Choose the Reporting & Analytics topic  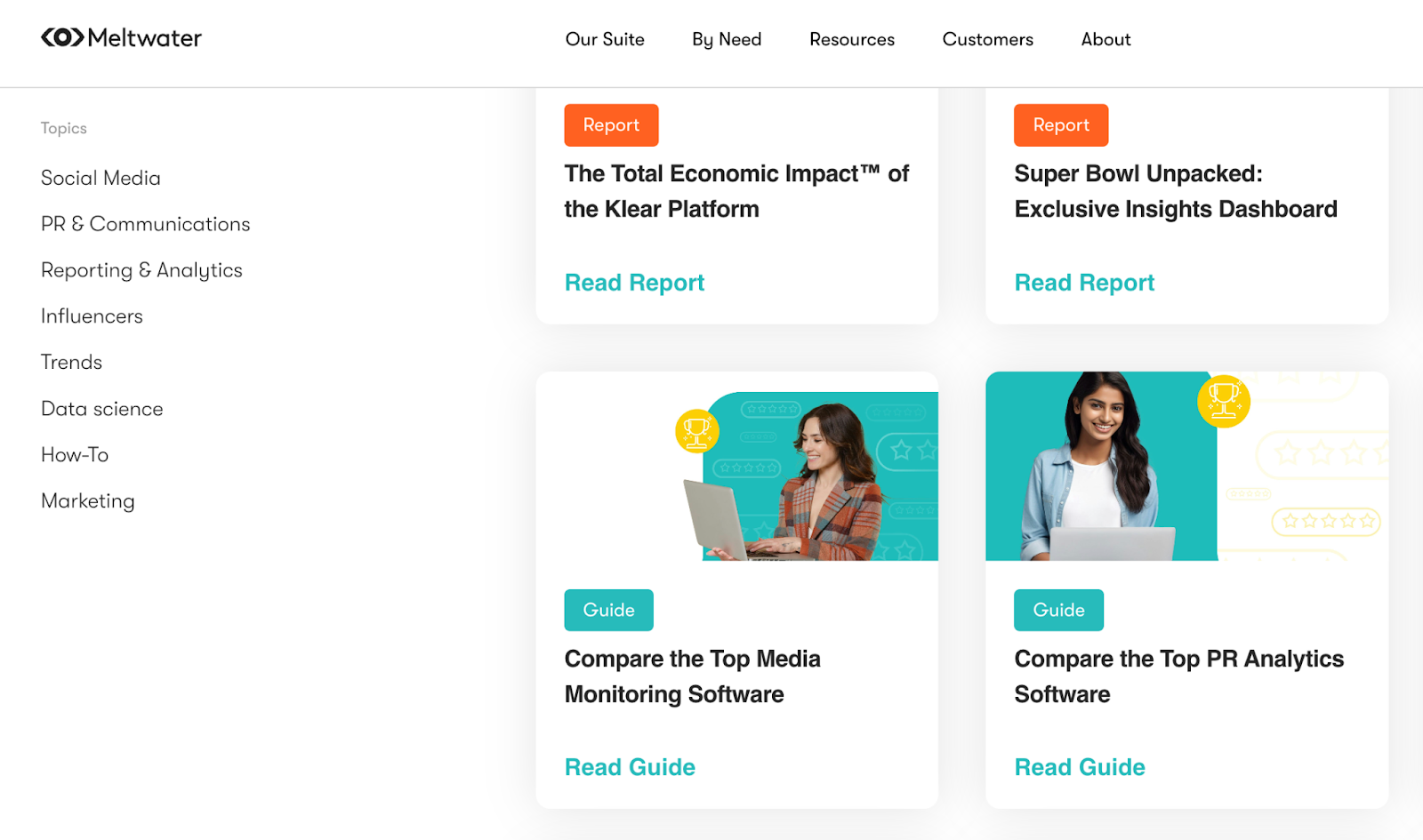click(141, 270)
